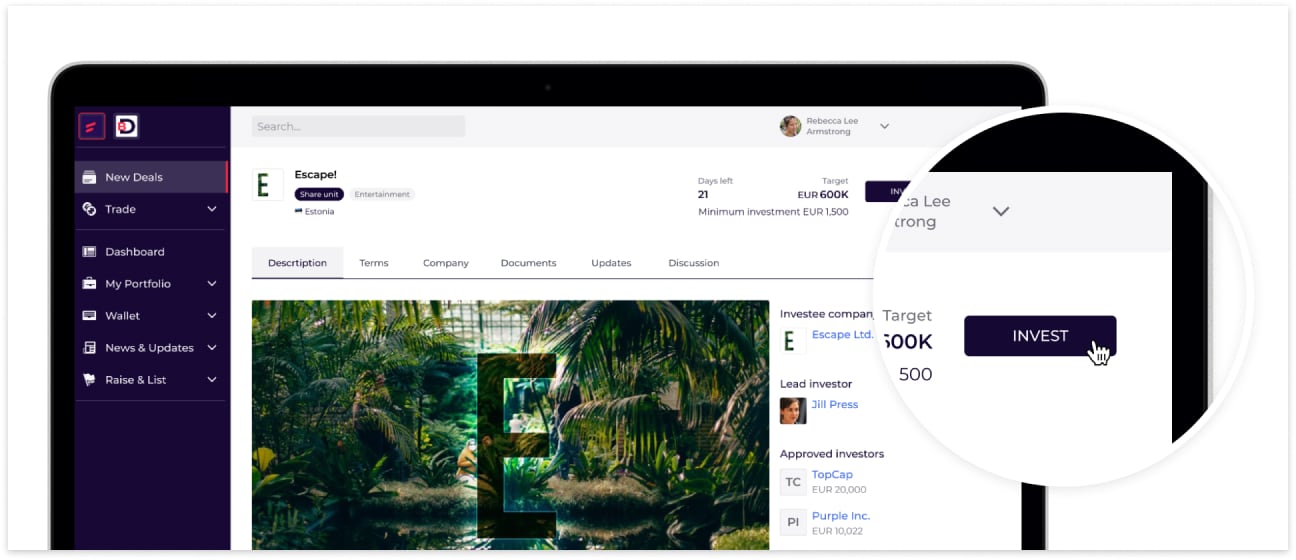The image size is (1296, 560).
Task: Click the Share unit tag
Action: click(x=319, y=194)
